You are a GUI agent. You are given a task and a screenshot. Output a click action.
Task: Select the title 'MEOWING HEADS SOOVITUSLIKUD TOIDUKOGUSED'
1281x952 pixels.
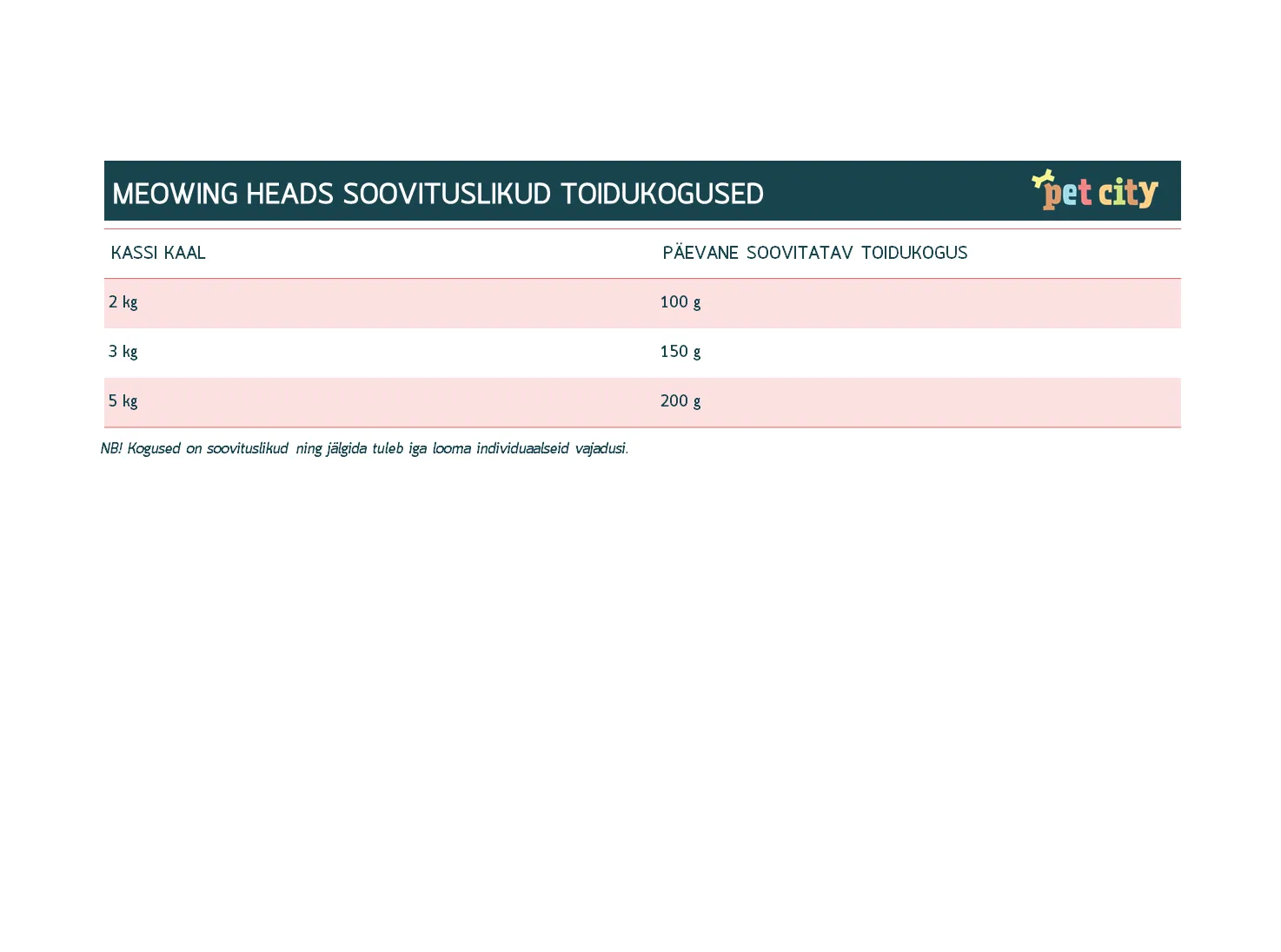tap(438, 193)
